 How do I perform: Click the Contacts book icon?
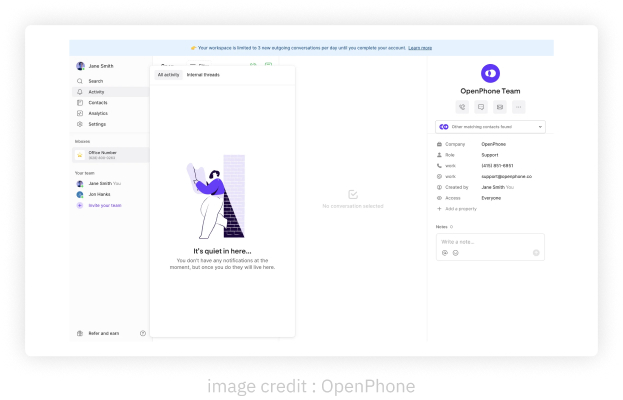pos(80,102)
